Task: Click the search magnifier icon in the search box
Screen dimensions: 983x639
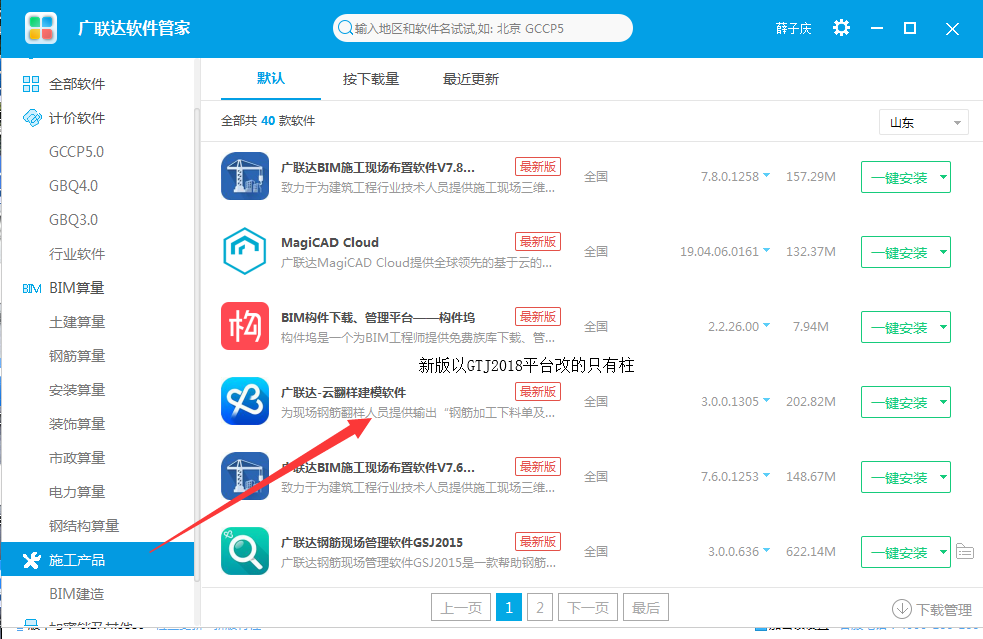Action: (x=345, y=28)
